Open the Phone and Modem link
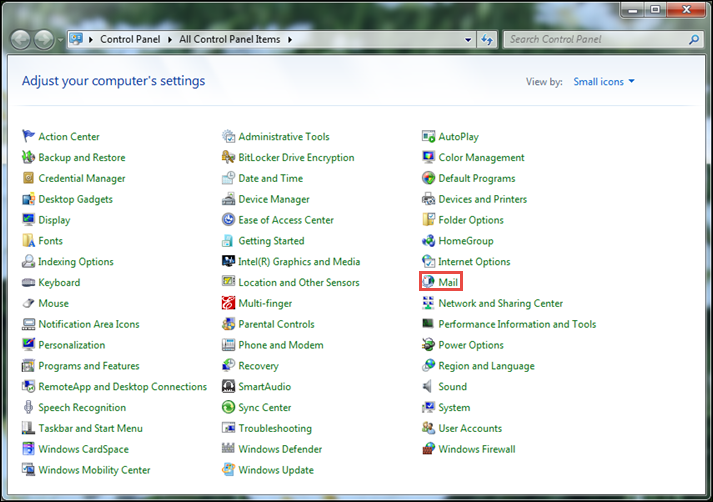This screenshot has height=502, width=713. click(x=281, y=345)
